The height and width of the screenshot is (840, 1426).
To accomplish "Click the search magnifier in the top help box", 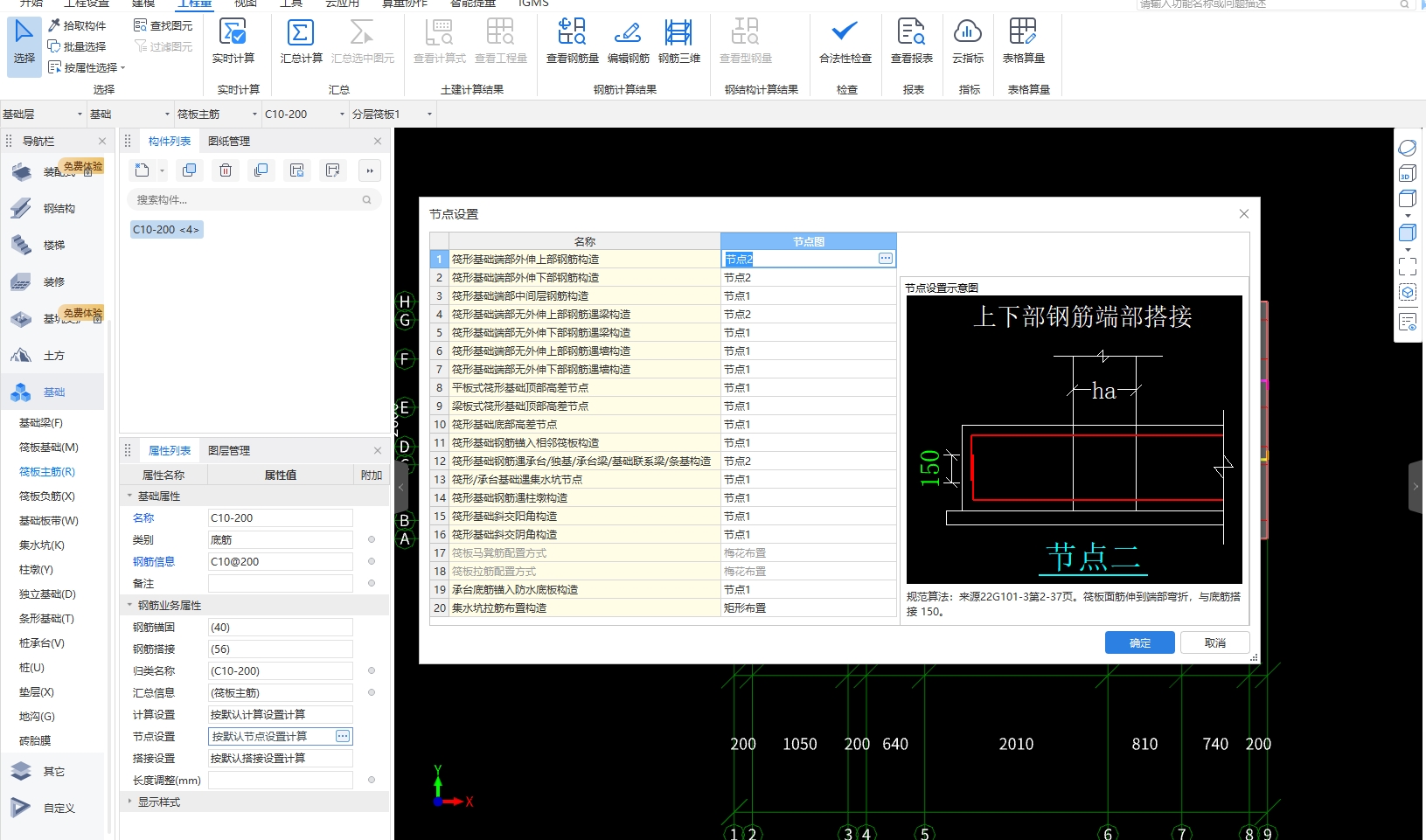I will click(1404, 4).
